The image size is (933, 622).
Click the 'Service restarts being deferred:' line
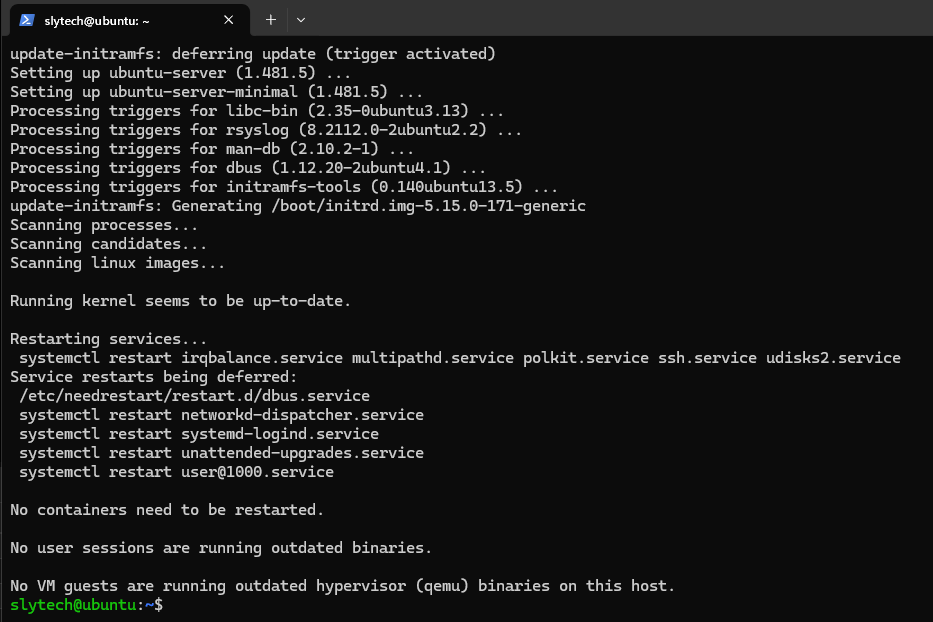(x=153, y=377)
